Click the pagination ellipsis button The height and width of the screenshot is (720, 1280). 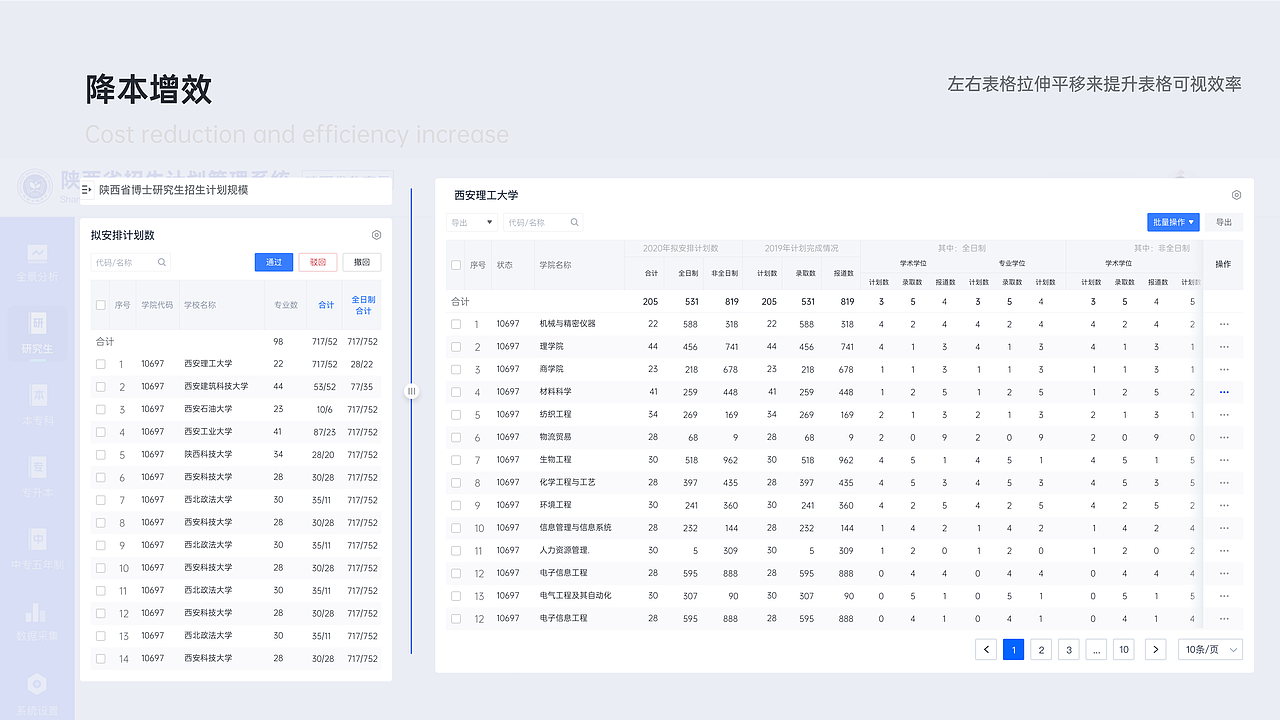(1096, 650)
